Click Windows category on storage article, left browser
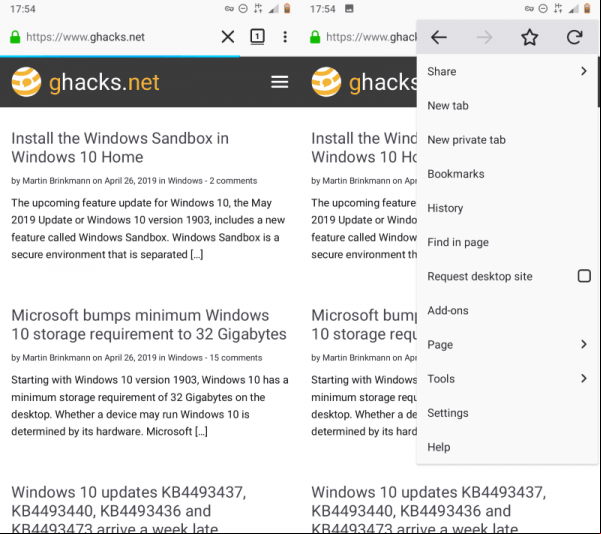601x534 pixels. (185, 358)
